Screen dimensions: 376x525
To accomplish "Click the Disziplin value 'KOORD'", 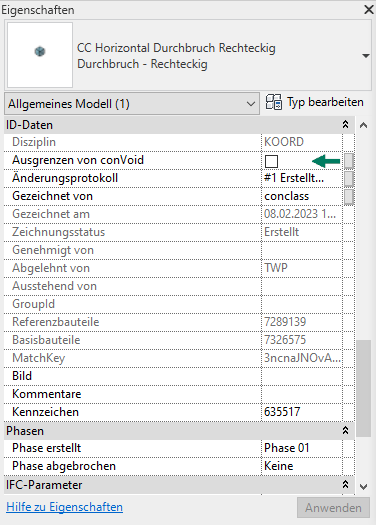I will click(x=284, y=142).
